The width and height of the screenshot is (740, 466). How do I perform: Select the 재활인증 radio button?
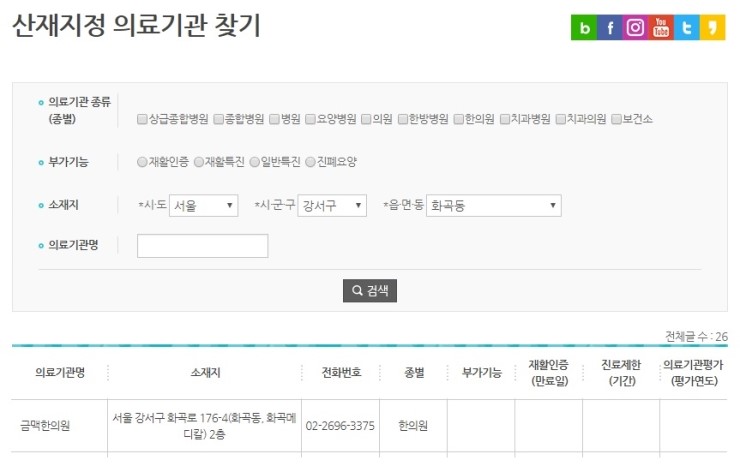click(x=143, y=162)
